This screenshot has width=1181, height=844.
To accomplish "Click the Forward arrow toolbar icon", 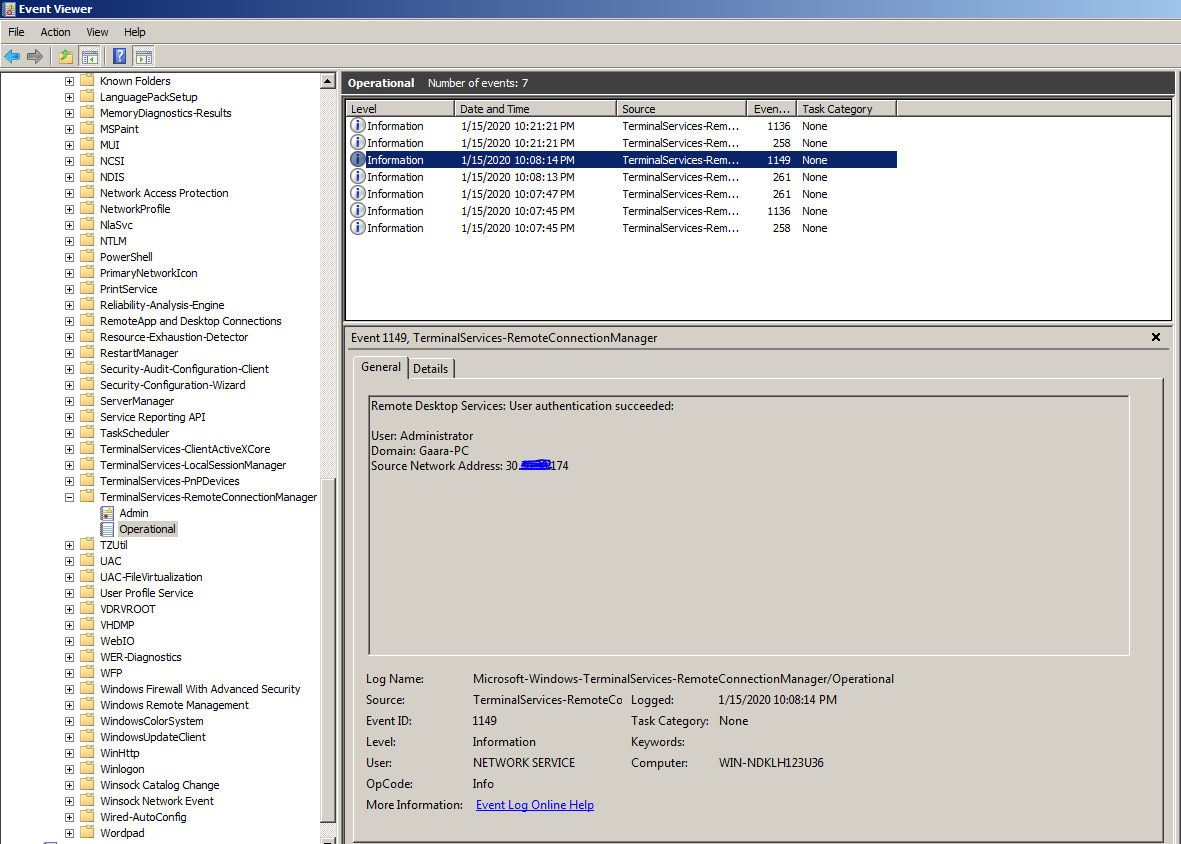I will [x=35, y=56].
